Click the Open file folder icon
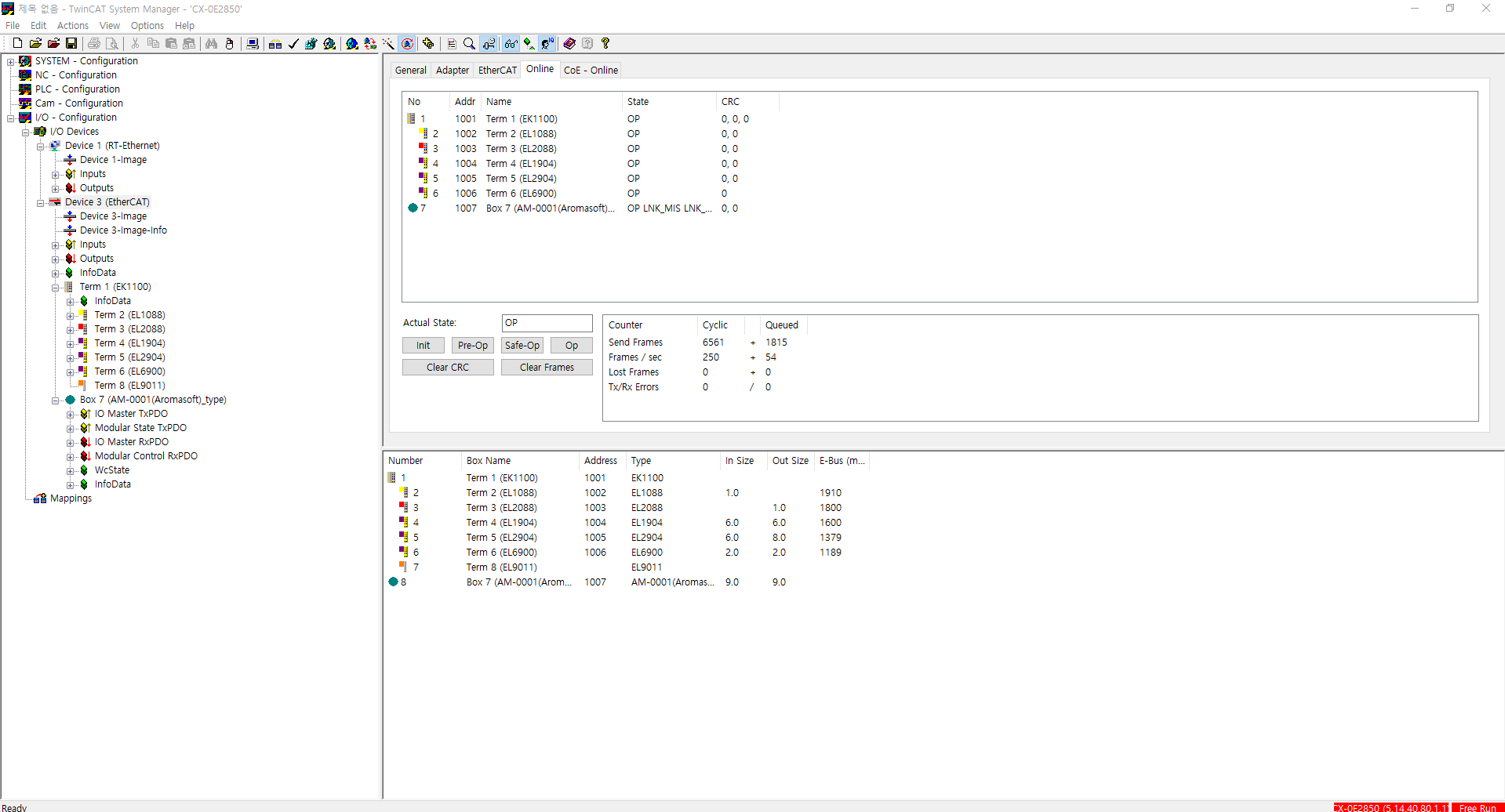This screenshot has height=812, width=1505. pos(35,44)
